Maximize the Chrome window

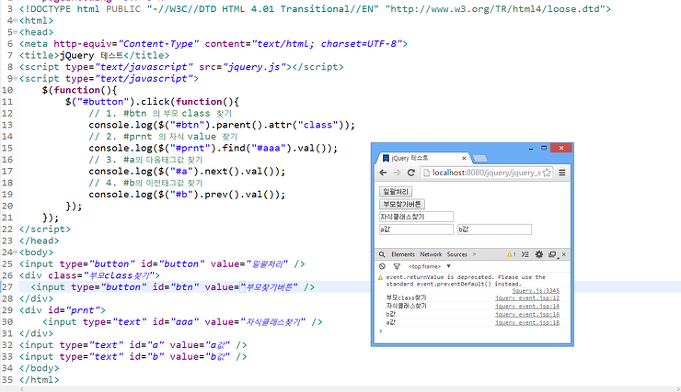pos(544,148)
